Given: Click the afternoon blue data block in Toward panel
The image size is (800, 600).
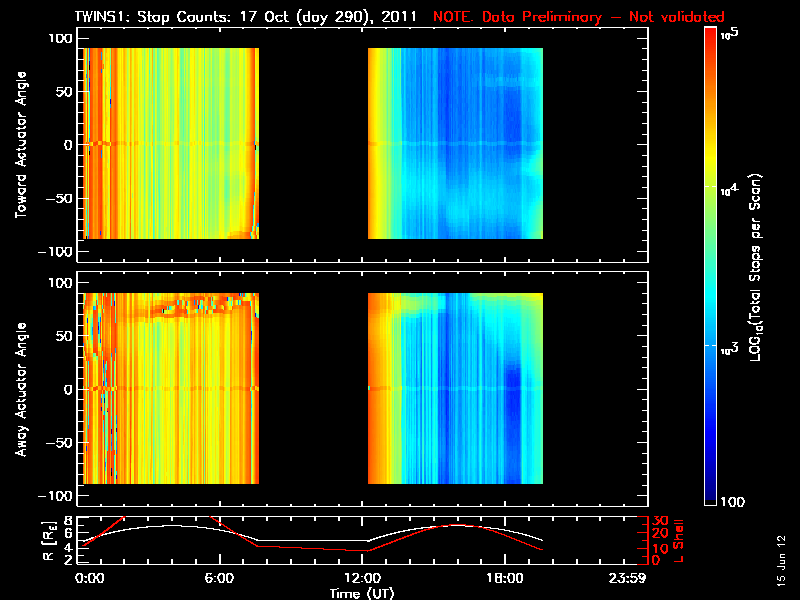Looking at the screenshot, I should [x=455, y=143].
